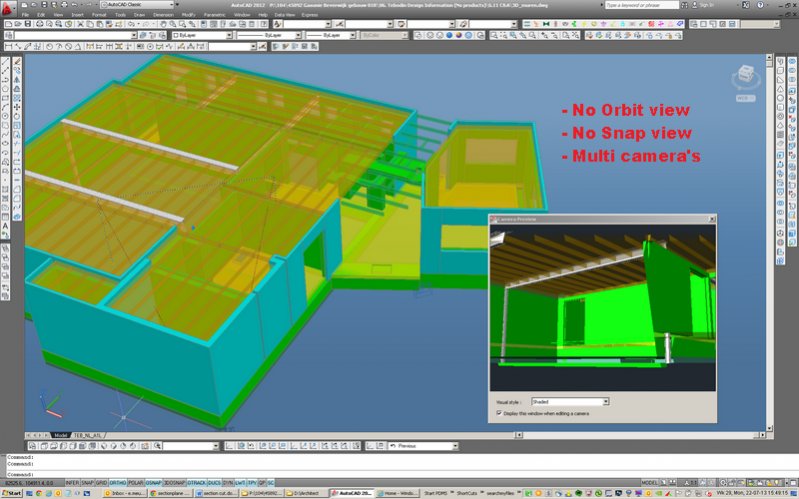The width and height of the screenshot is (799, 499).
Task: Click in the keyword search field
Action: [642, 5]
